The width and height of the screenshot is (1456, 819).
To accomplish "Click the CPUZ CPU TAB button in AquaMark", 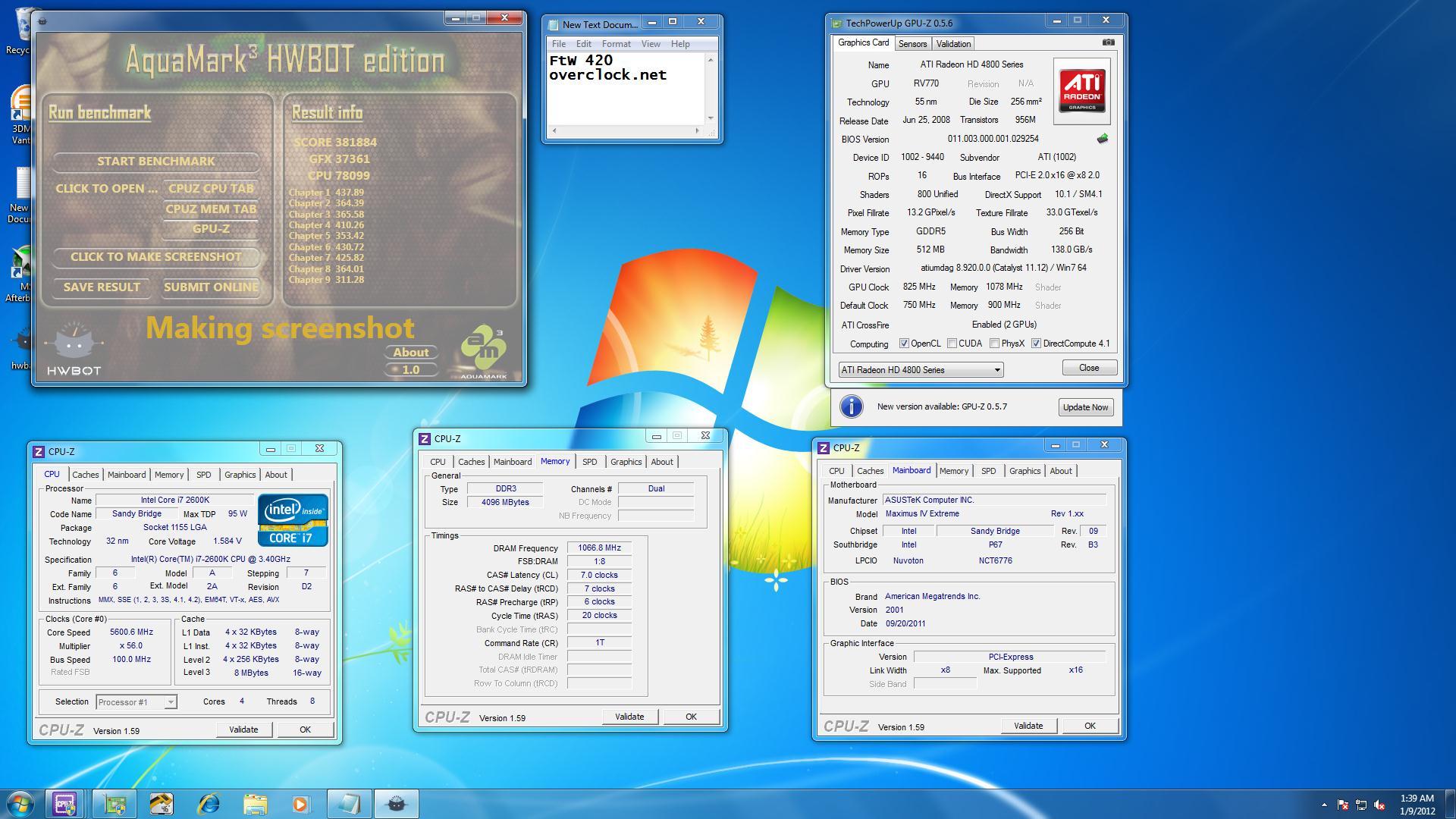I will click(x=211, y=189).
